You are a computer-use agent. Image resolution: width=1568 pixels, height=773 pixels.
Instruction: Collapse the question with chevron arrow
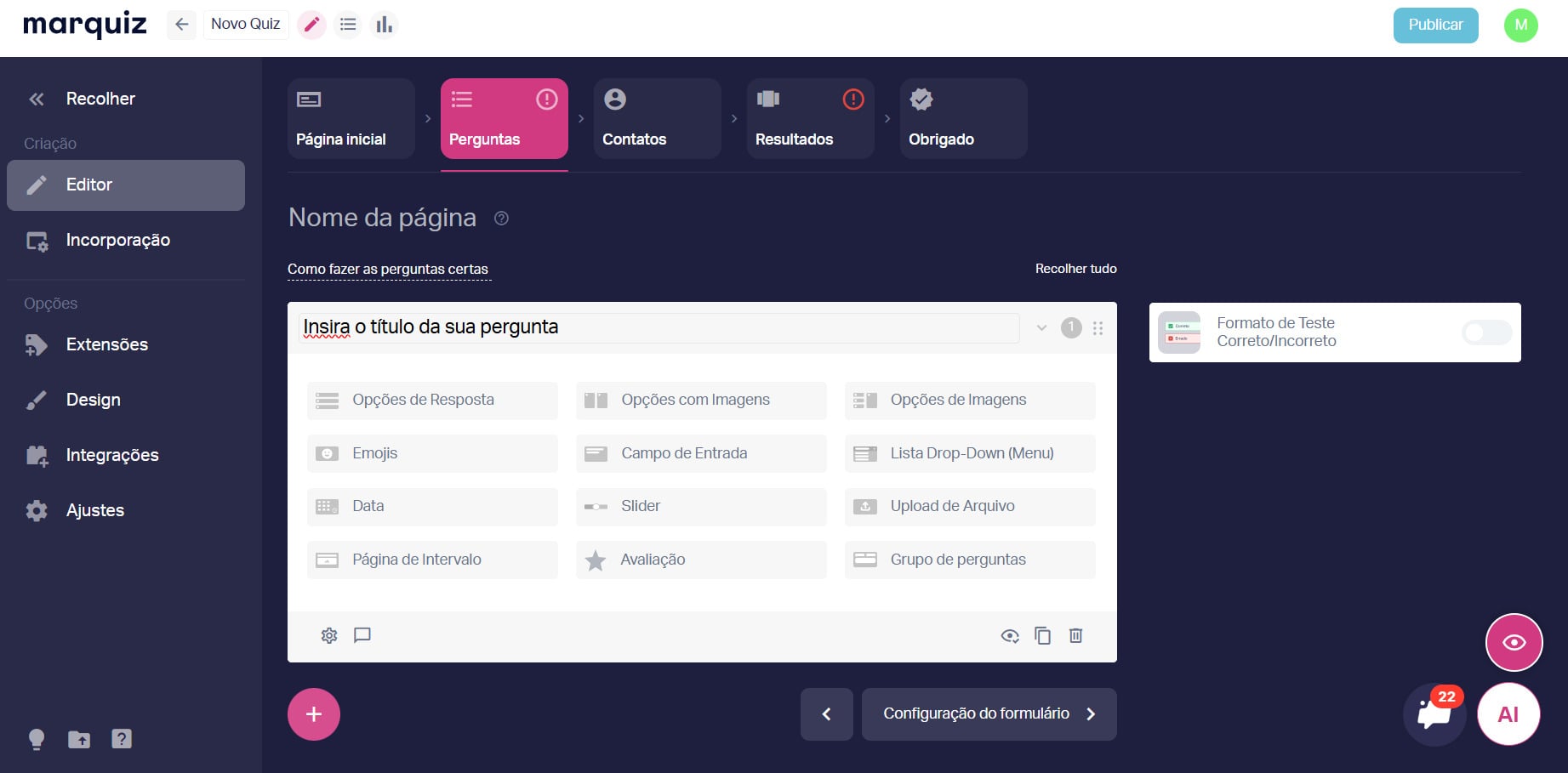point(1041,327)
